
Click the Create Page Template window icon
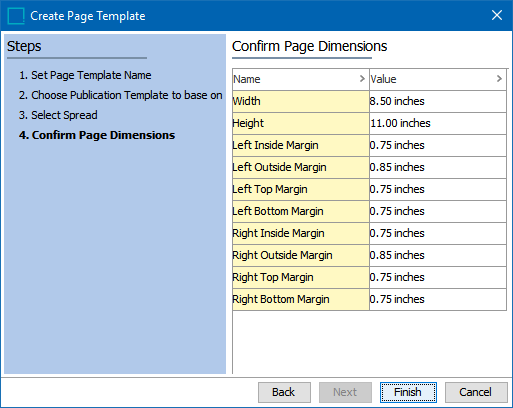[16, 16]
